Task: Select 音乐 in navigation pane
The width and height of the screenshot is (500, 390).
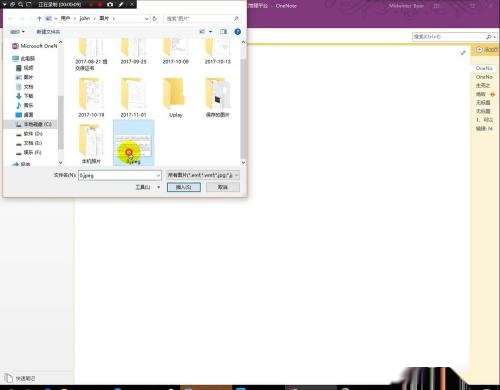Action: pyautogui.click(x=25, y=105)
